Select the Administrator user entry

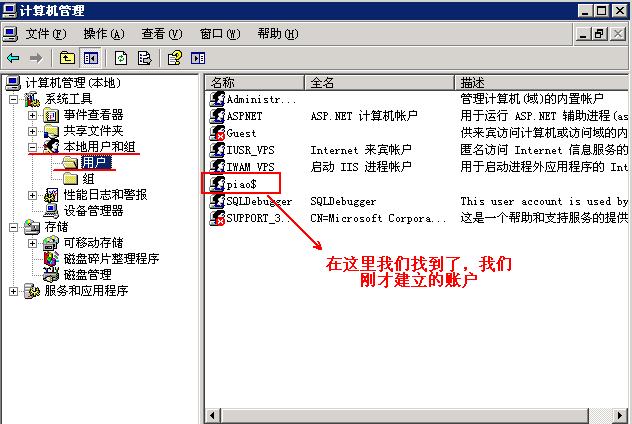253,99
